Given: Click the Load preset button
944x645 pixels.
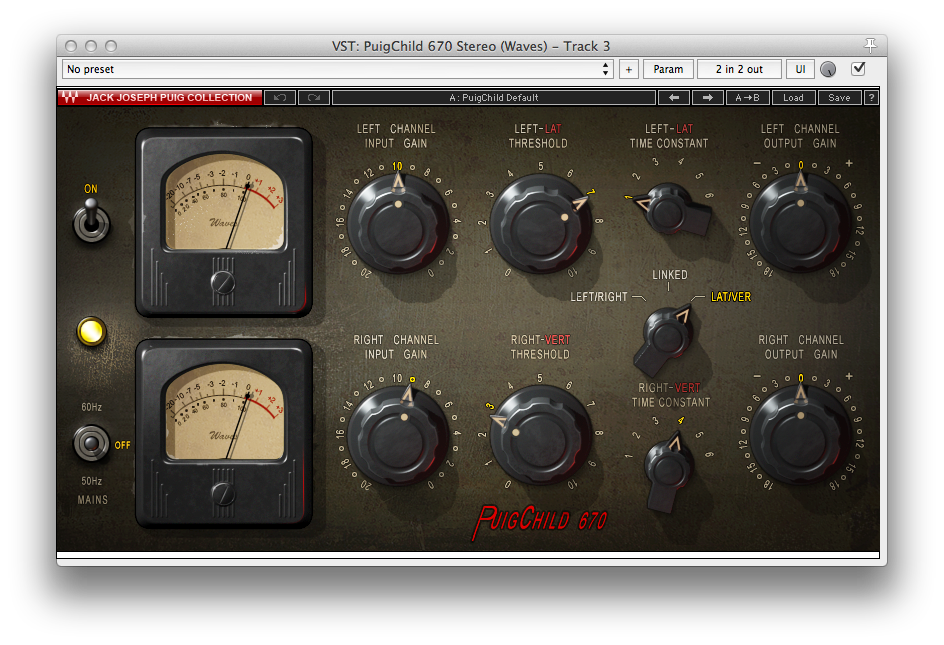Looking at the screenshot, I should tap(793, 98).
